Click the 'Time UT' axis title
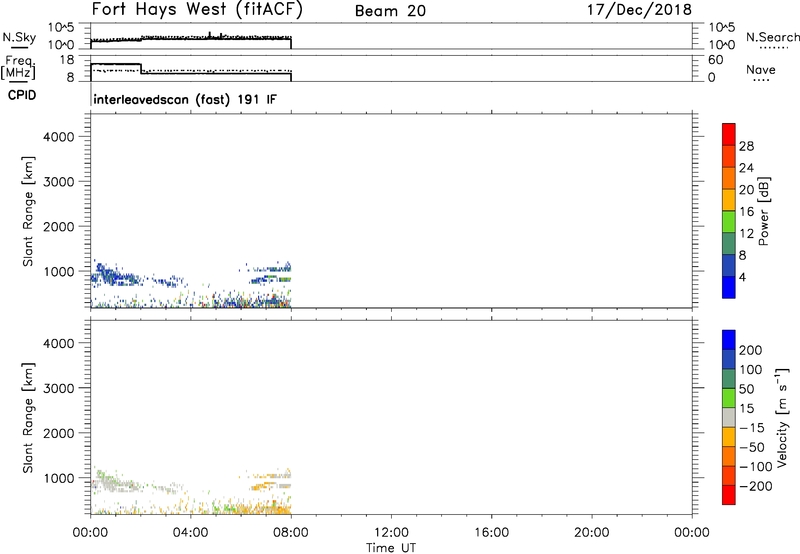 click(391, 548)
